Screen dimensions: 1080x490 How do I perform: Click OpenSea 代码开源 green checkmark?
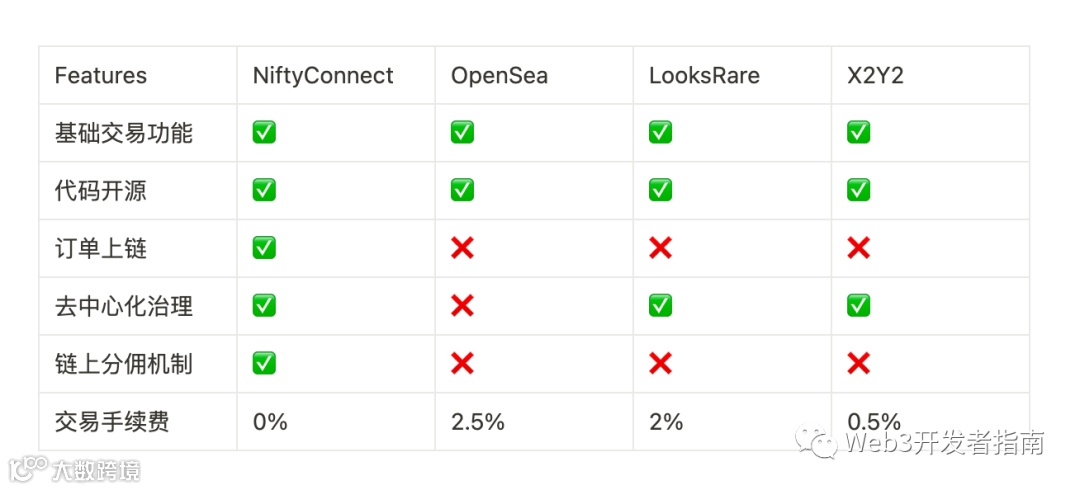(462, 190)
